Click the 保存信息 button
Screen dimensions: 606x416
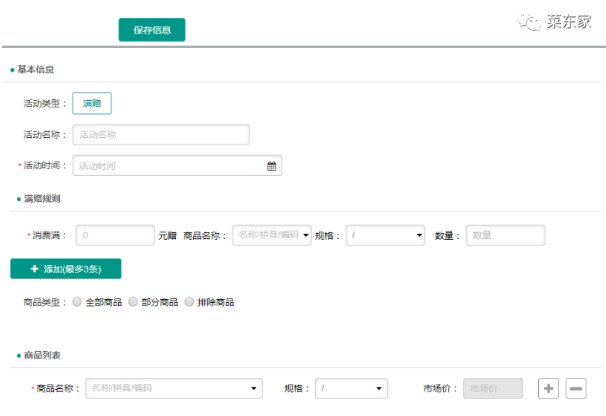click(x=152, y=30)
